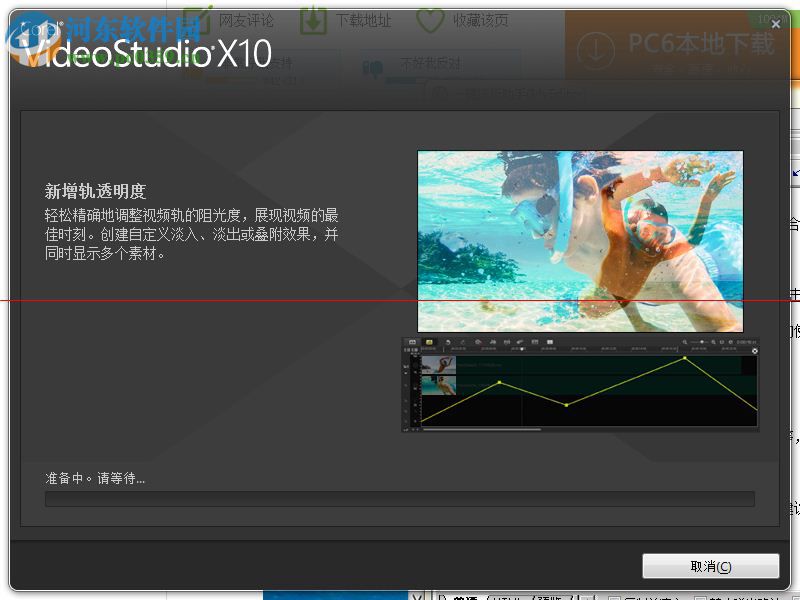Switch to the 预览 tab
The image size is (800, 600).
(x=543, y=594)
